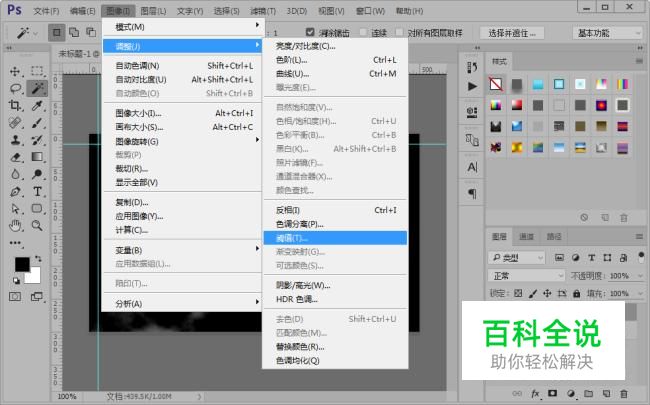Screen dimensions: 650x405
Task: Expand the 分析(A) submenu
Action: [x=182, y=303]
